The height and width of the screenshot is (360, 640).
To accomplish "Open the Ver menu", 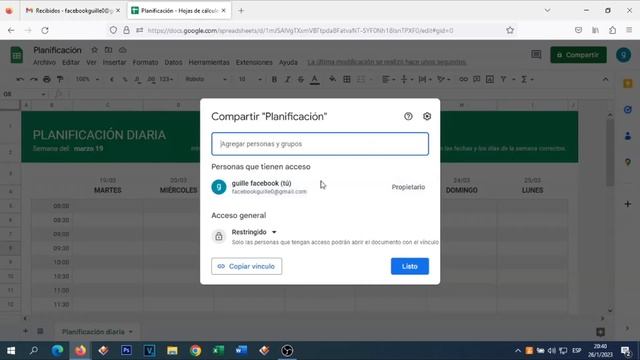I will [91, 62].
